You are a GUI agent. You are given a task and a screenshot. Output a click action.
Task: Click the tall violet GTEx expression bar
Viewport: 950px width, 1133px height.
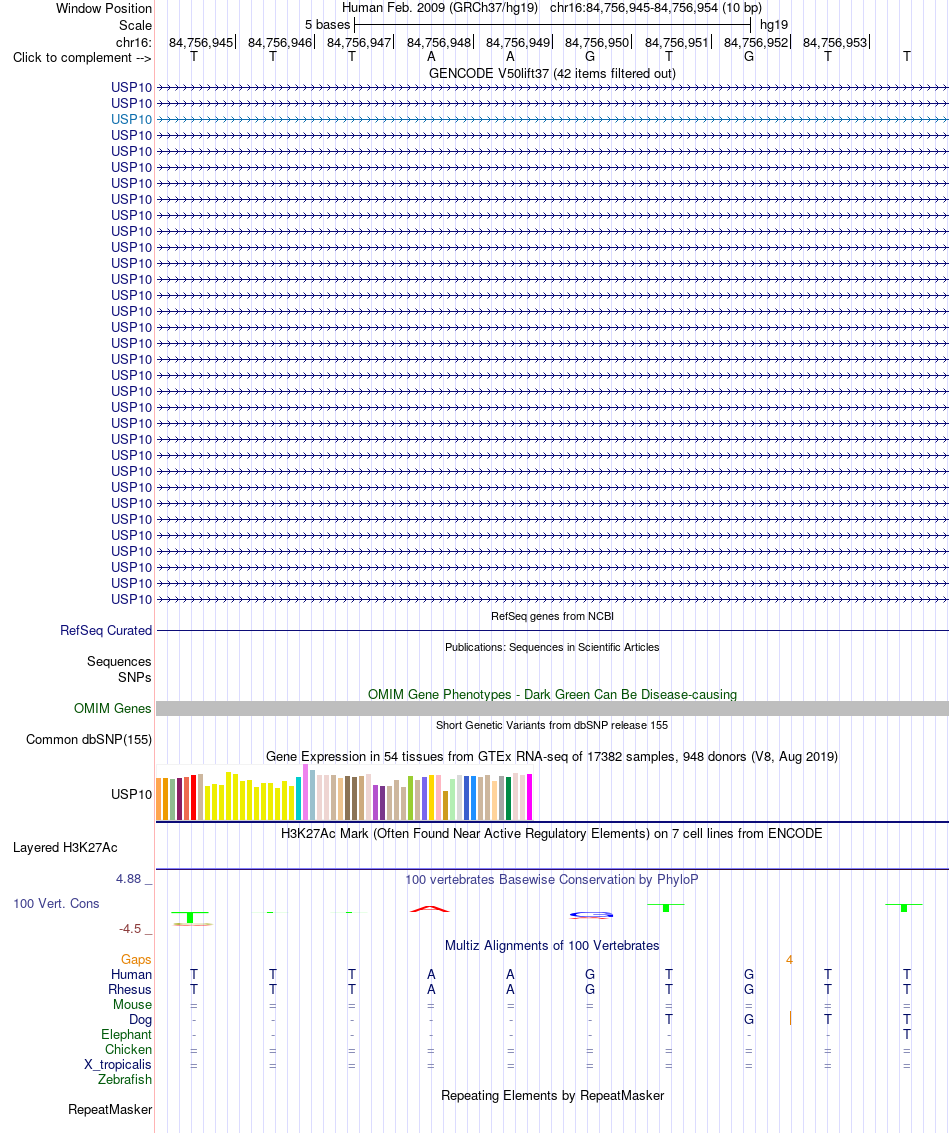pyautogui.click(x=306, y=792)
